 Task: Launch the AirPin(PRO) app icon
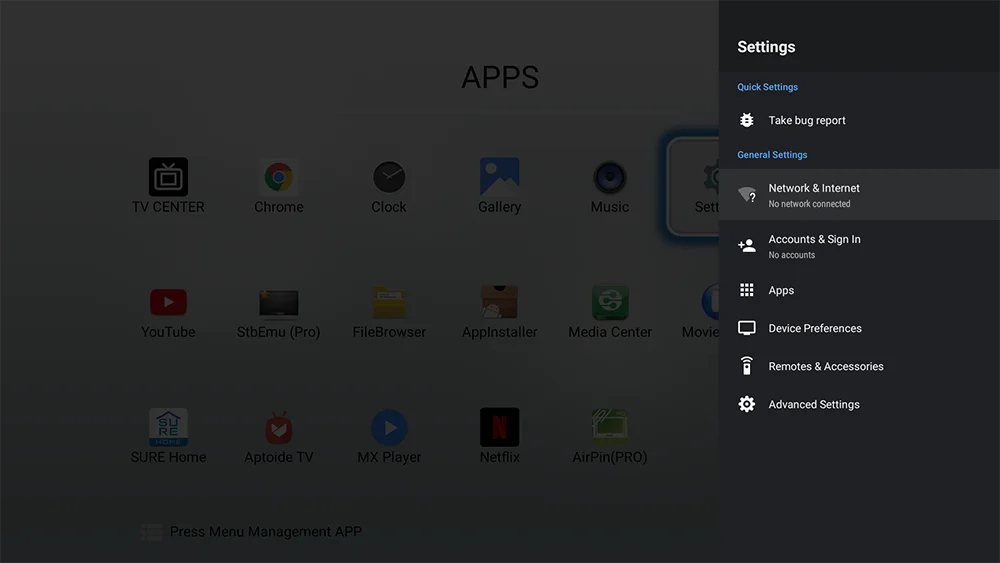point(610,427)
